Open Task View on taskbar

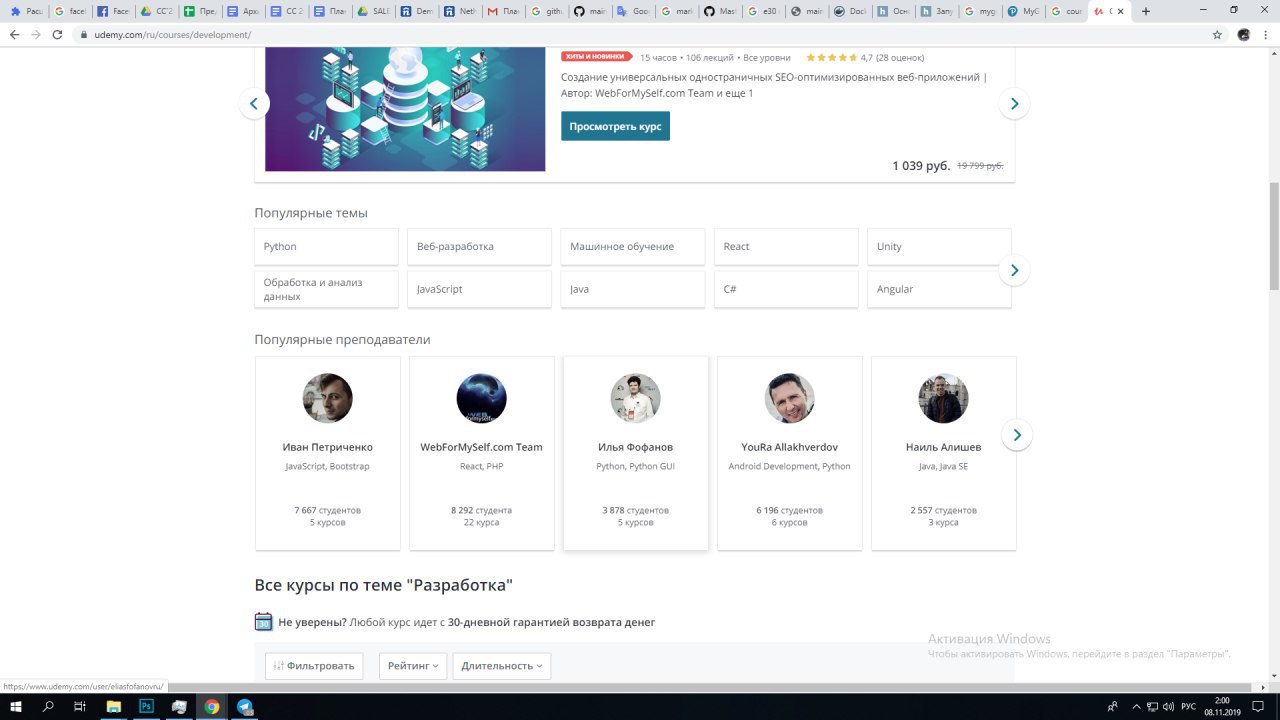[x=80, y=707]
